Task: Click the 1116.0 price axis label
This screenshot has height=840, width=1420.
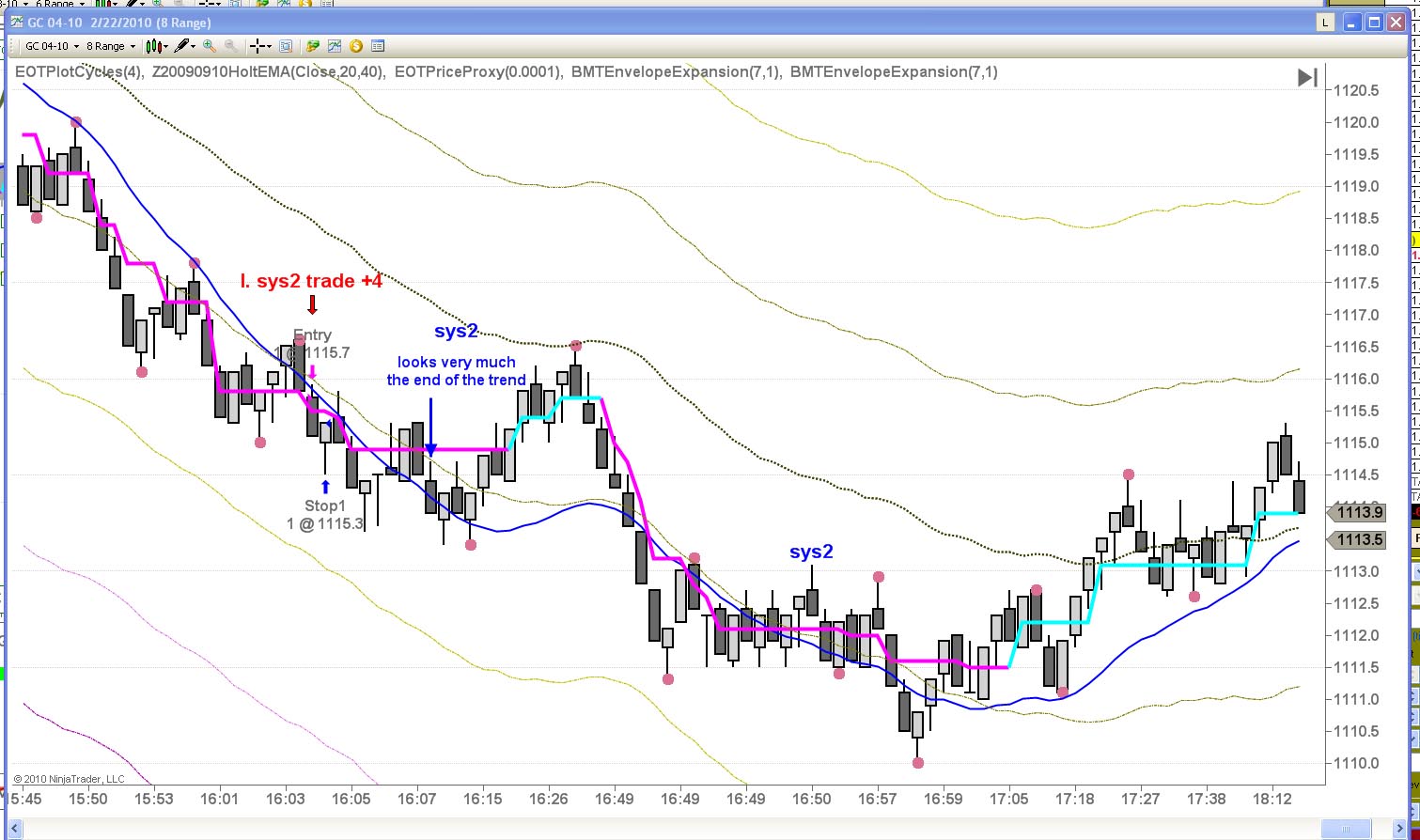Action: coord(1356,379)
